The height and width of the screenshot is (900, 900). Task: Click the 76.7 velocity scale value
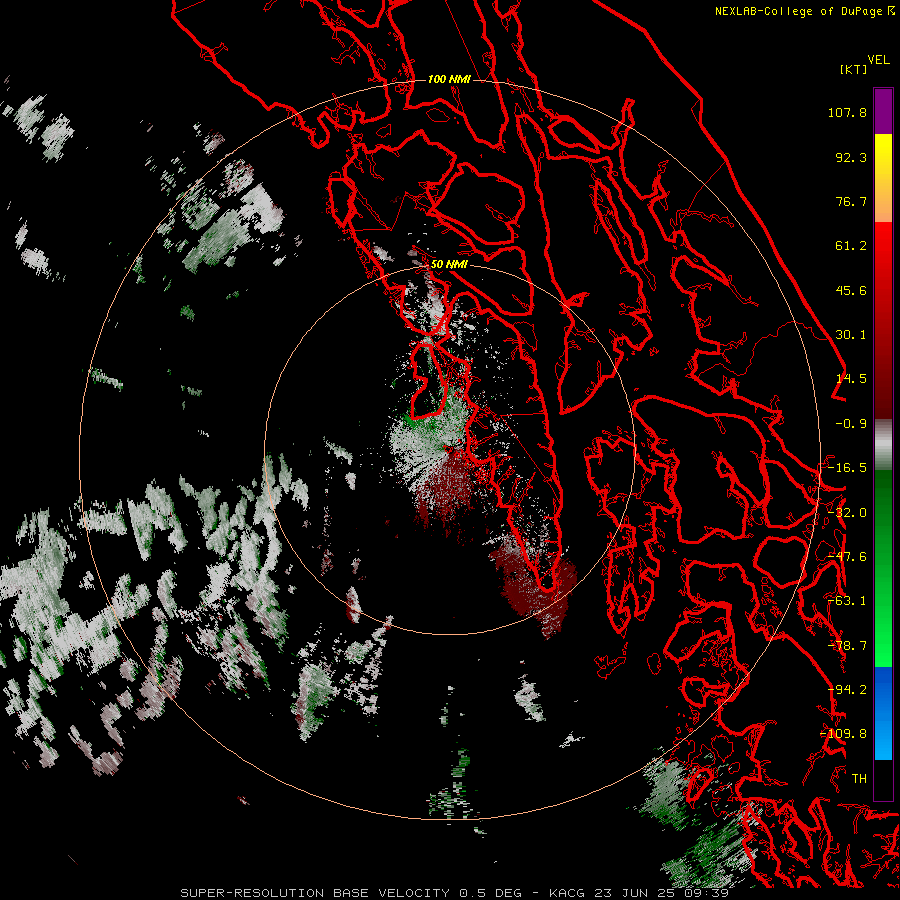click(x=851, y=201)
